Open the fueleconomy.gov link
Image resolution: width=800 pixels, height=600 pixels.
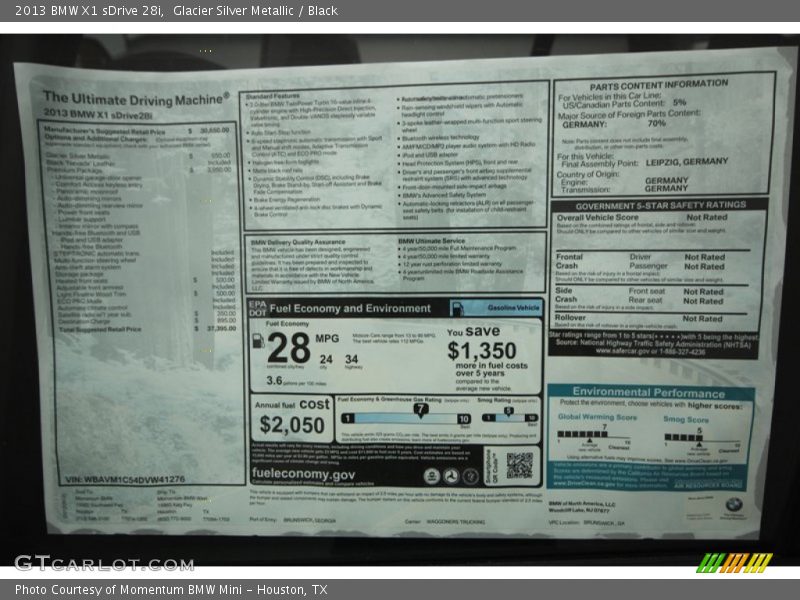coord(303,473)
